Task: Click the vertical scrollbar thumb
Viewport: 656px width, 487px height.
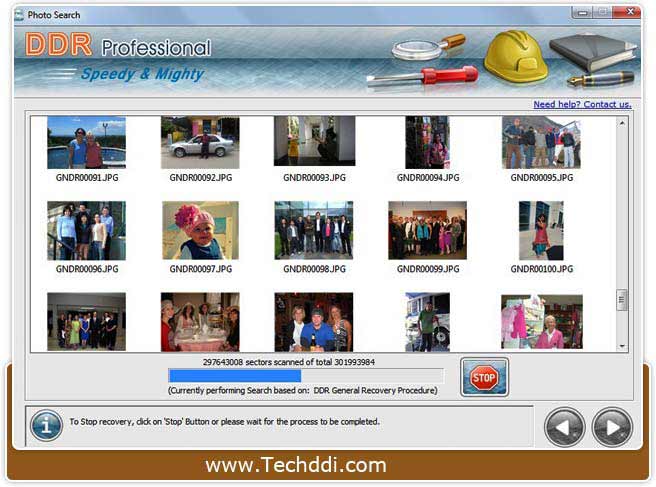Action: click(622, 300)
